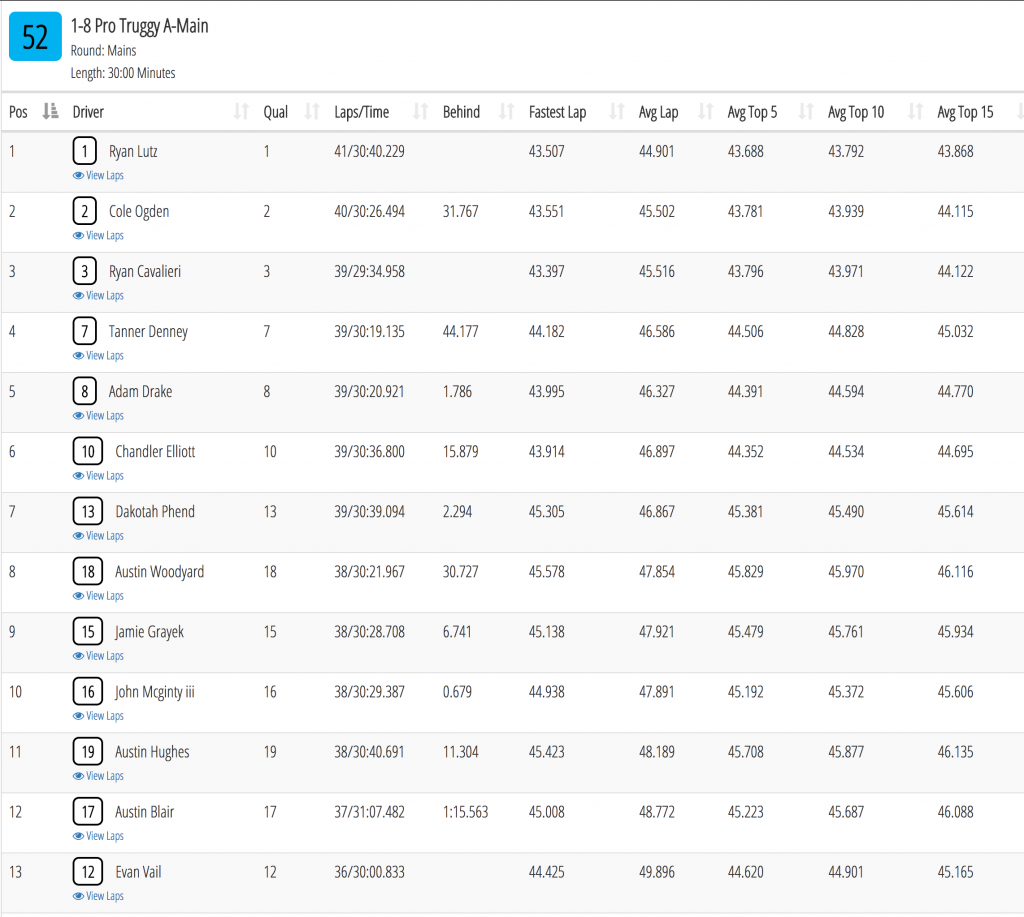Open View Laps for Chandler Elliott
The width and height of the screenshot is (1024, 917).
pyautogui.click(x=98, y=475)
